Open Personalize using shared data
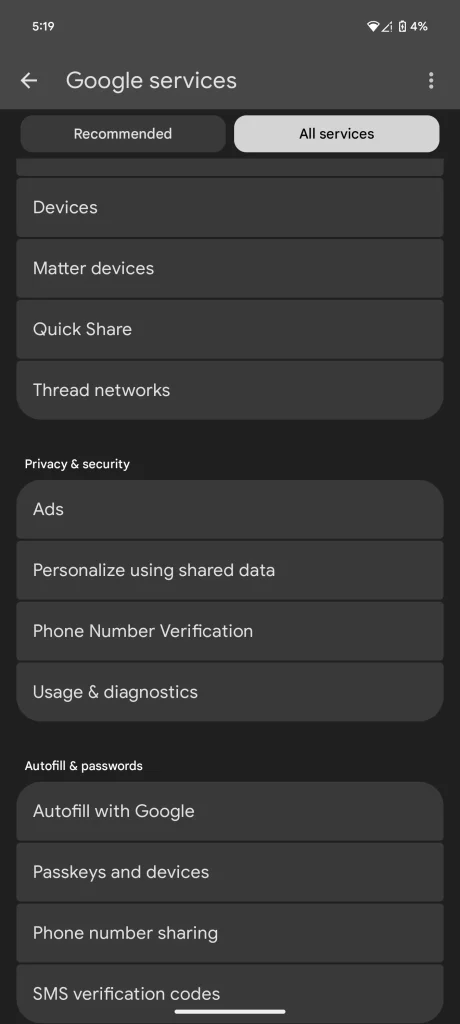 pos(230,570)
